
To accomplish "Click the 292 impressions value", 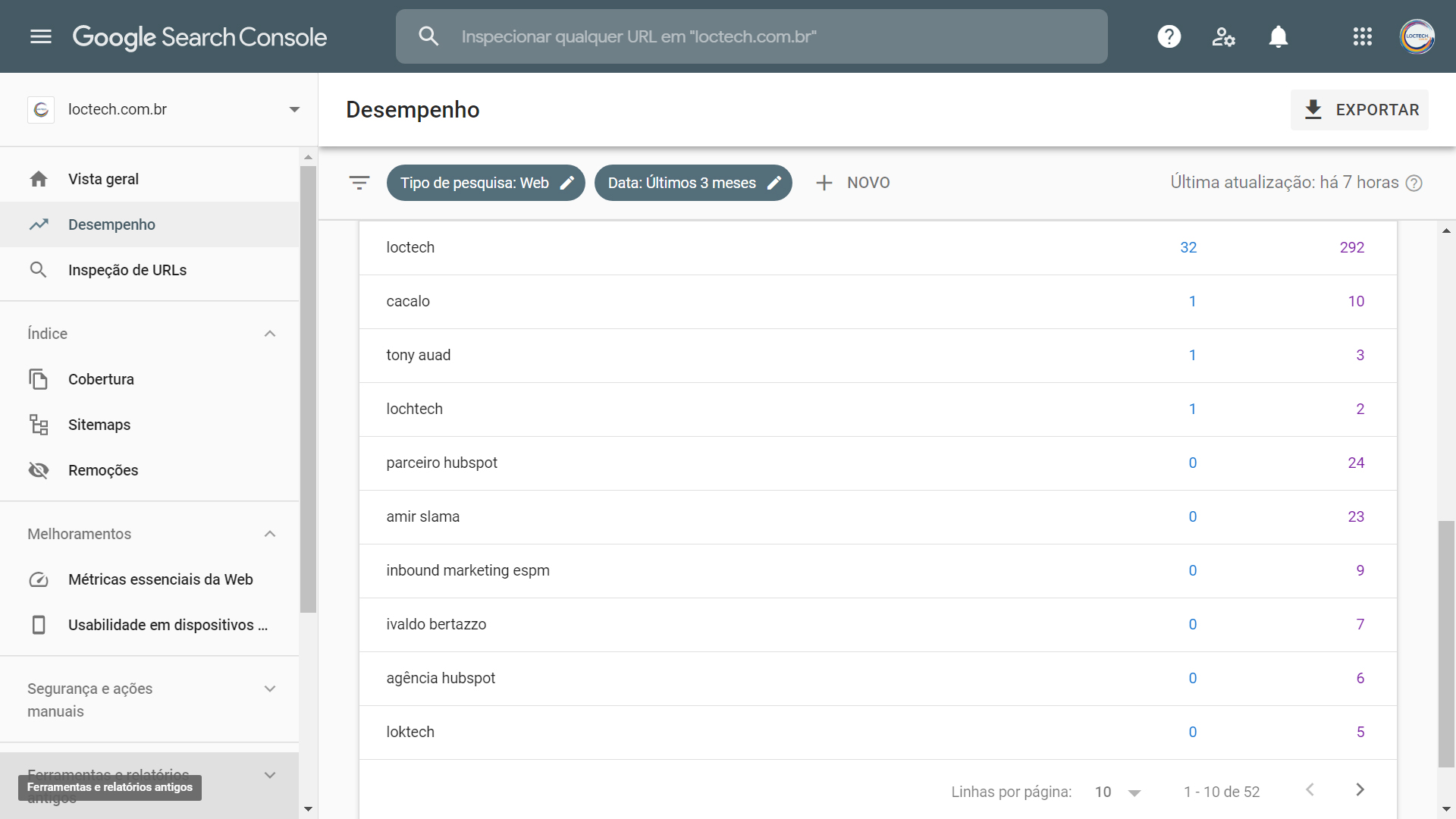I will point(1351,247).
